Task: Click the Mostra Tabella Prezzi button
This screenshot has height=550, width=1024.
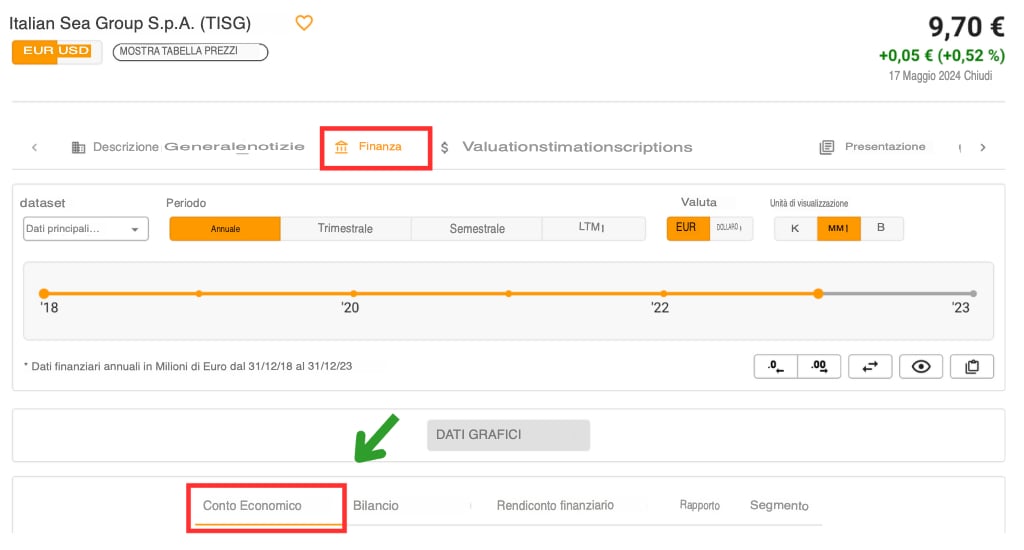Action: (190, 51)
